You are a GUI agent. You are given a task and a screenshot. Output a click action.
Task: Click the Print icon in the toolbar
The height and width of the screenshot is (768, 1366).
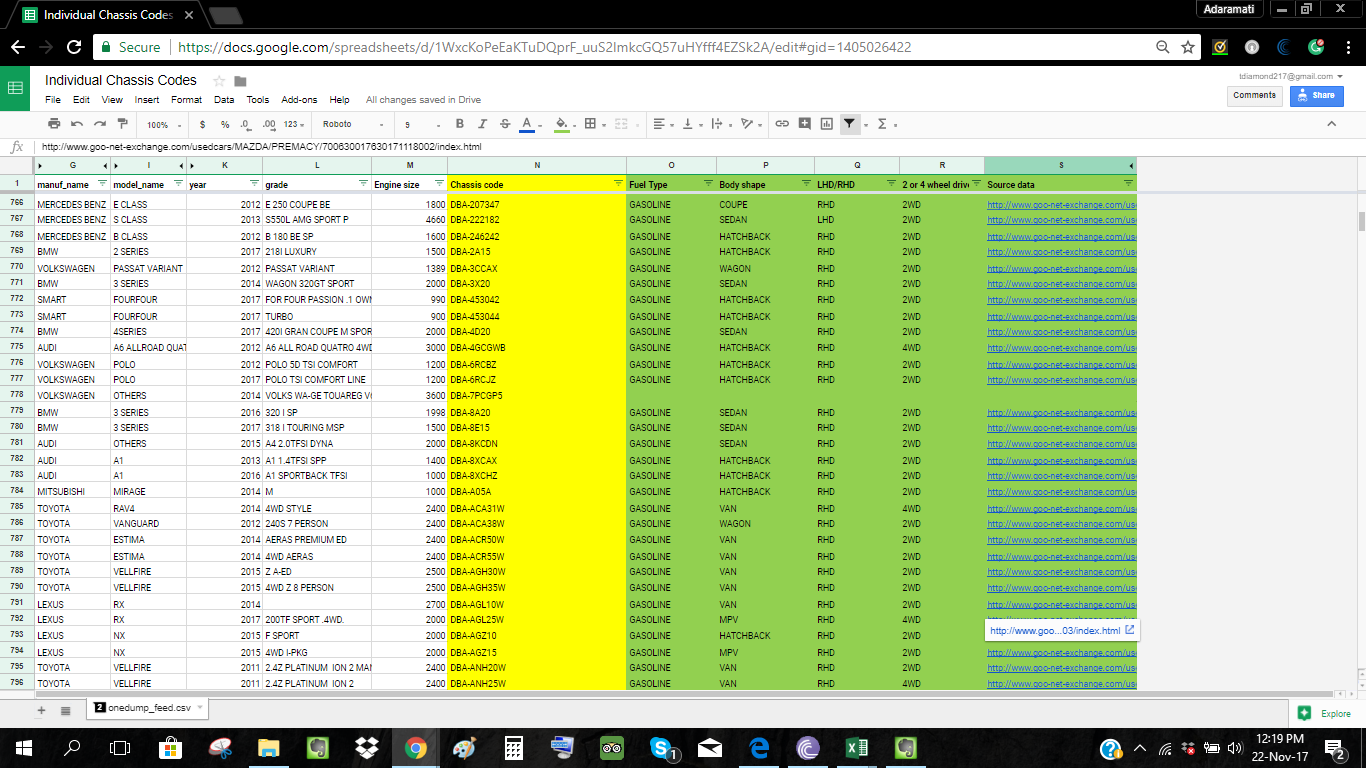pyautogui.click(x=54, y=124)
